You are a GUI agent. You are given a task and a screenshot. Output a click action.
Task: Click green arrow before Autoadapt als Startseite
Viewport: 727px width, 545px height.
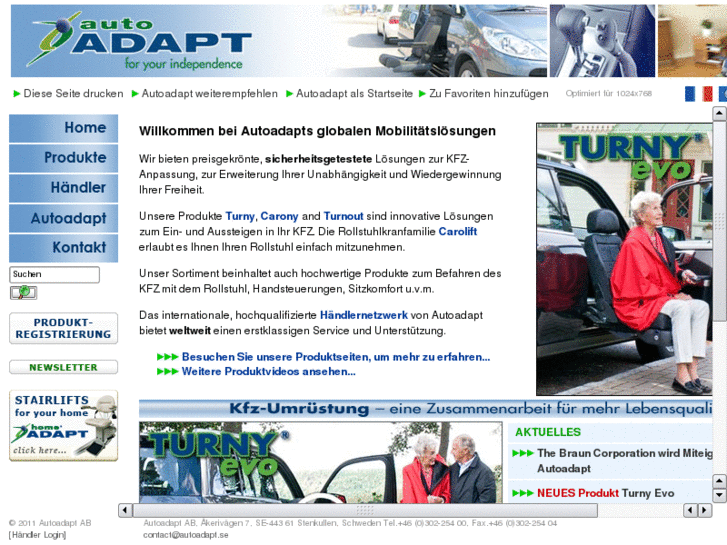tap(290, 94)
